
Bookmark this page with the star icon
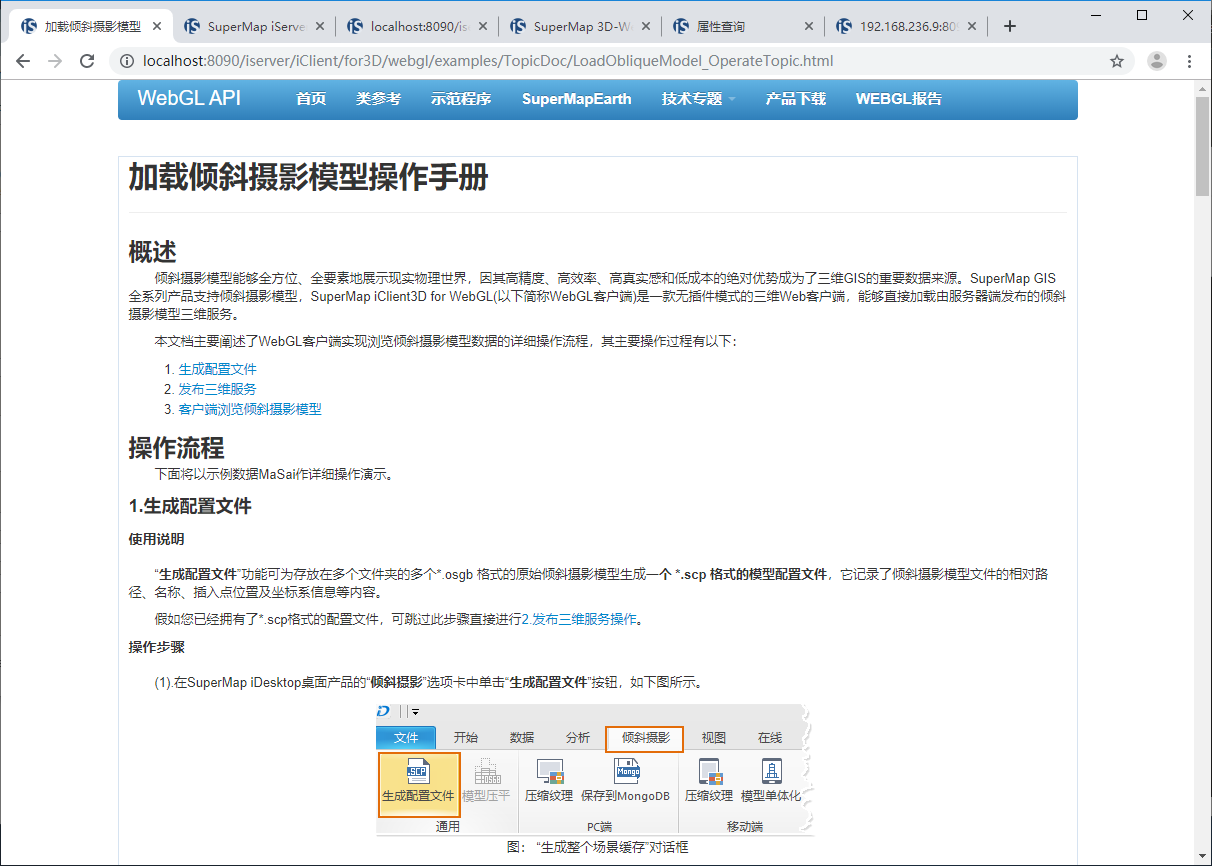click(1117, 61)
